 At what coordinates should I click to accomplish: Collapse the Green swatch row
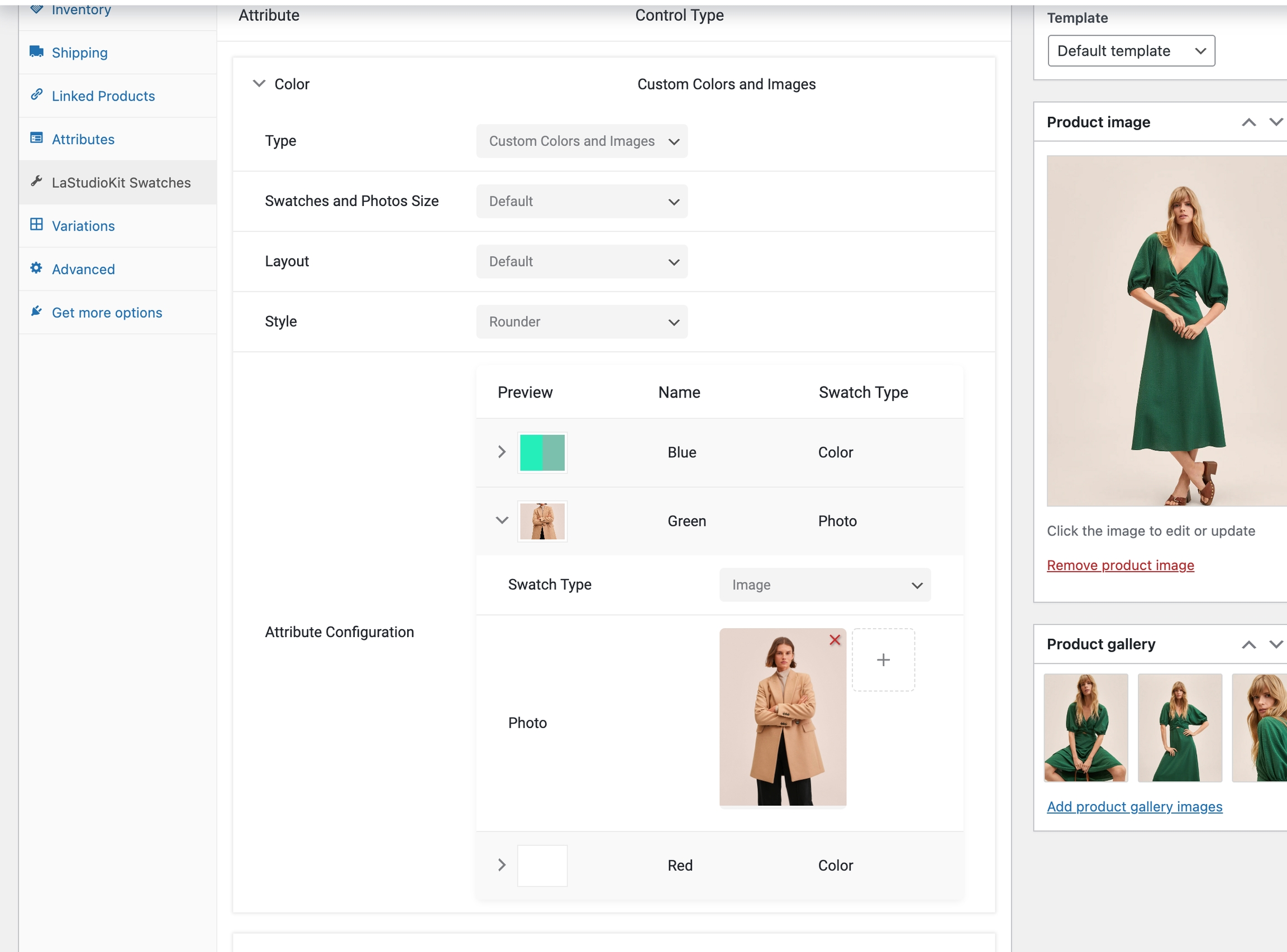click(x=502, y=520)
